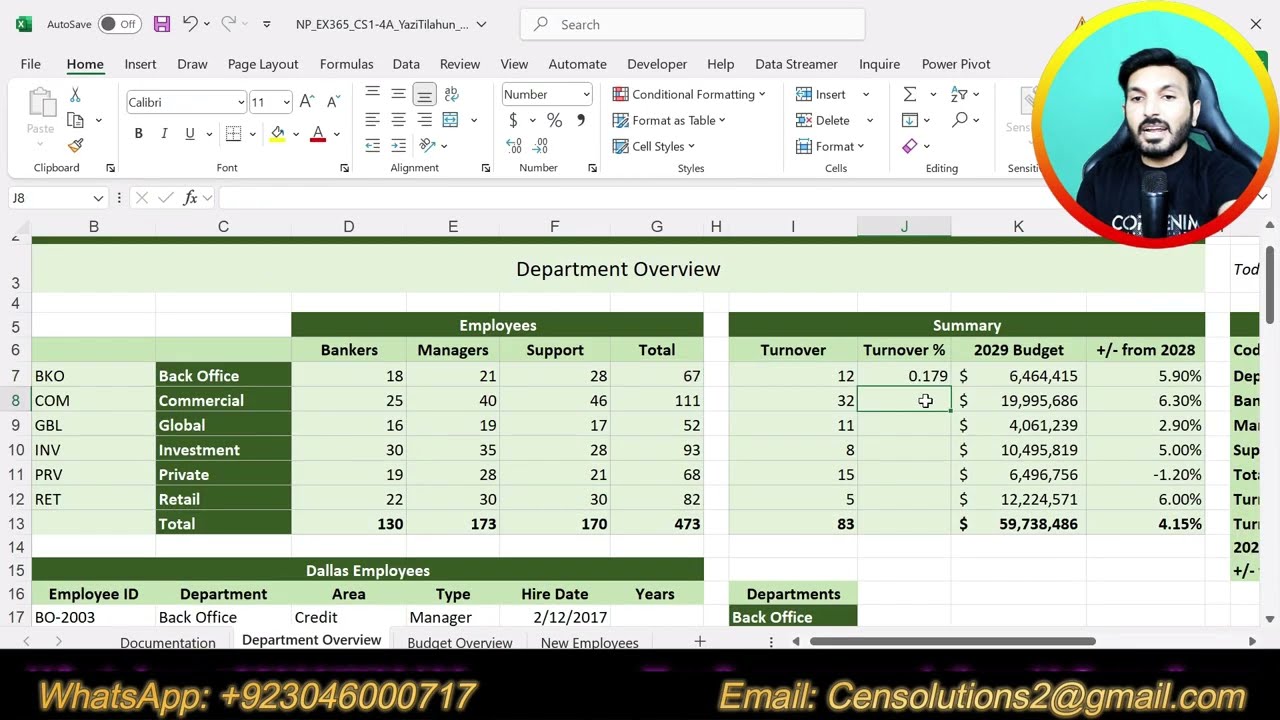This screenshot has width=1280, height=720.
Task: Click the Align Right icon
Action: [424, 120]
